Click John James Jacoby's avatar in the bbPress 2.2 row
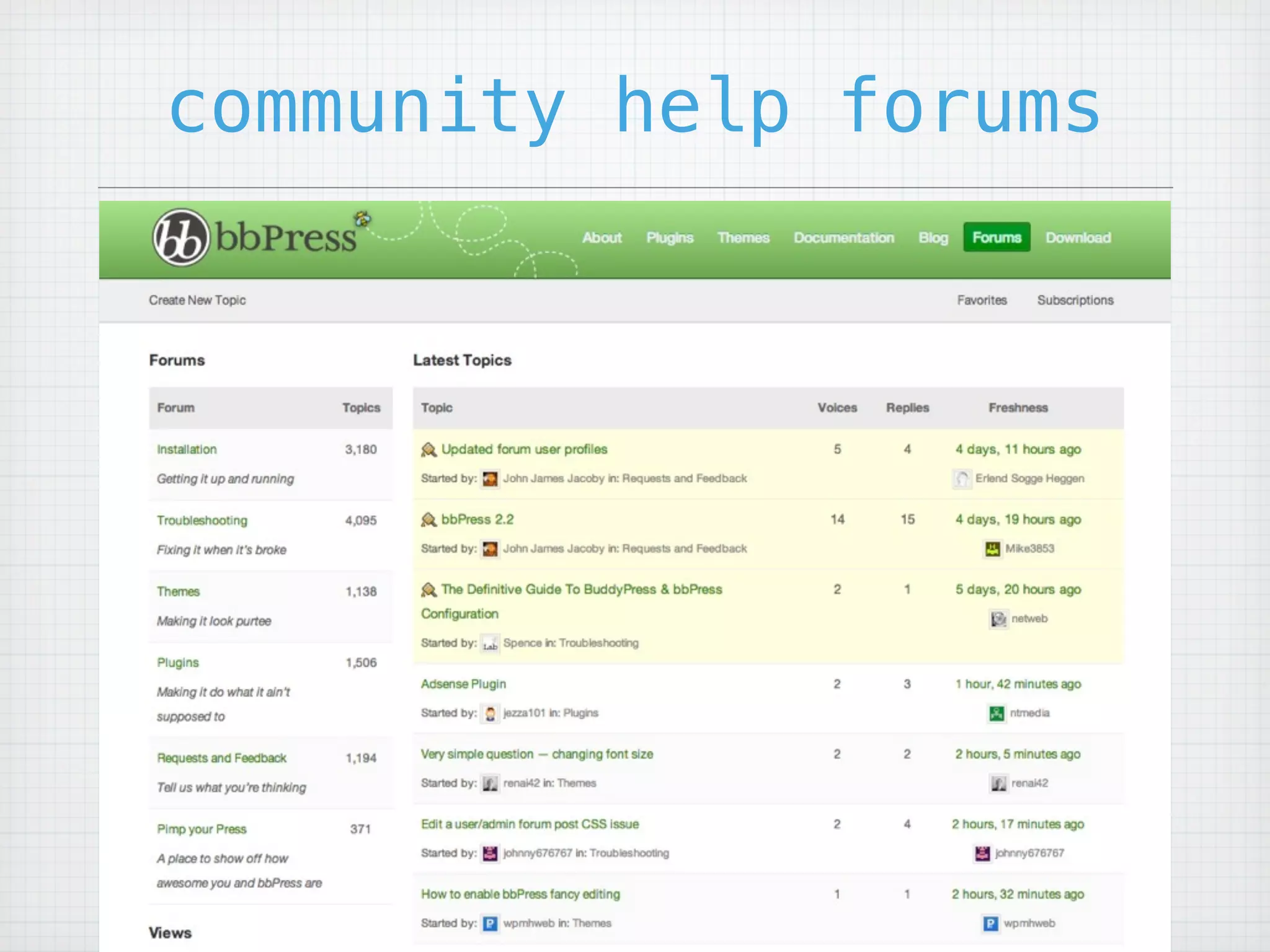Viewport: 1270px width, 952px height. tap(490, 549)
